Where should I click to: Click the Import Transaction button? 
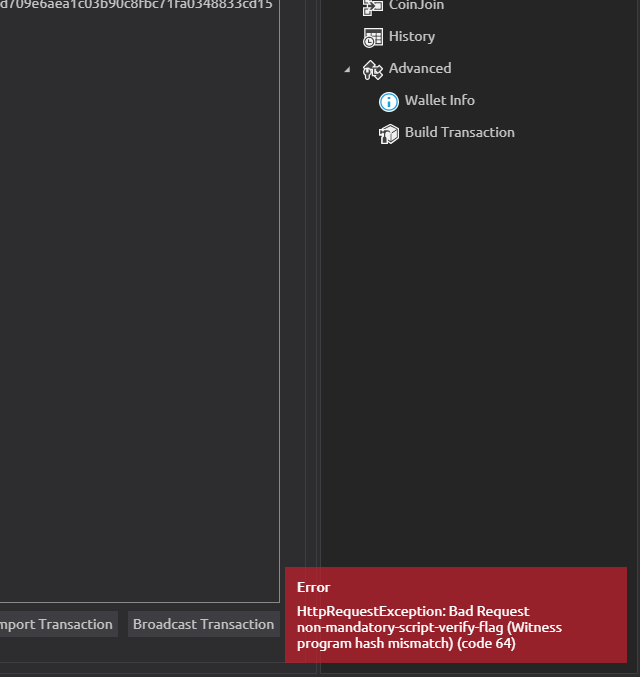point(58,624)
